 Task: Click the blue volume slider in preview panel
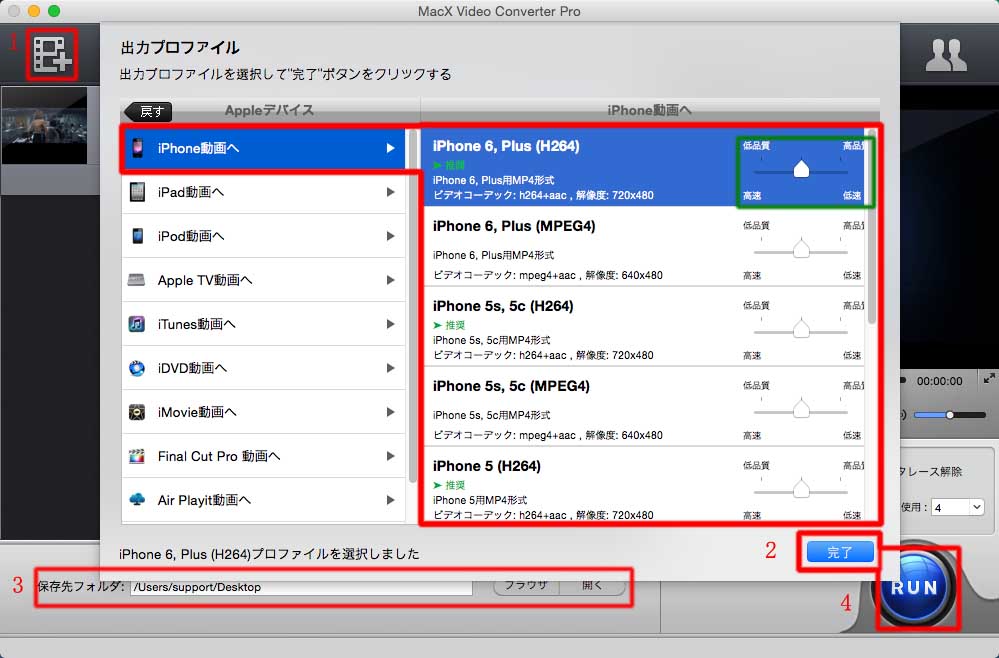pos(950,415)
